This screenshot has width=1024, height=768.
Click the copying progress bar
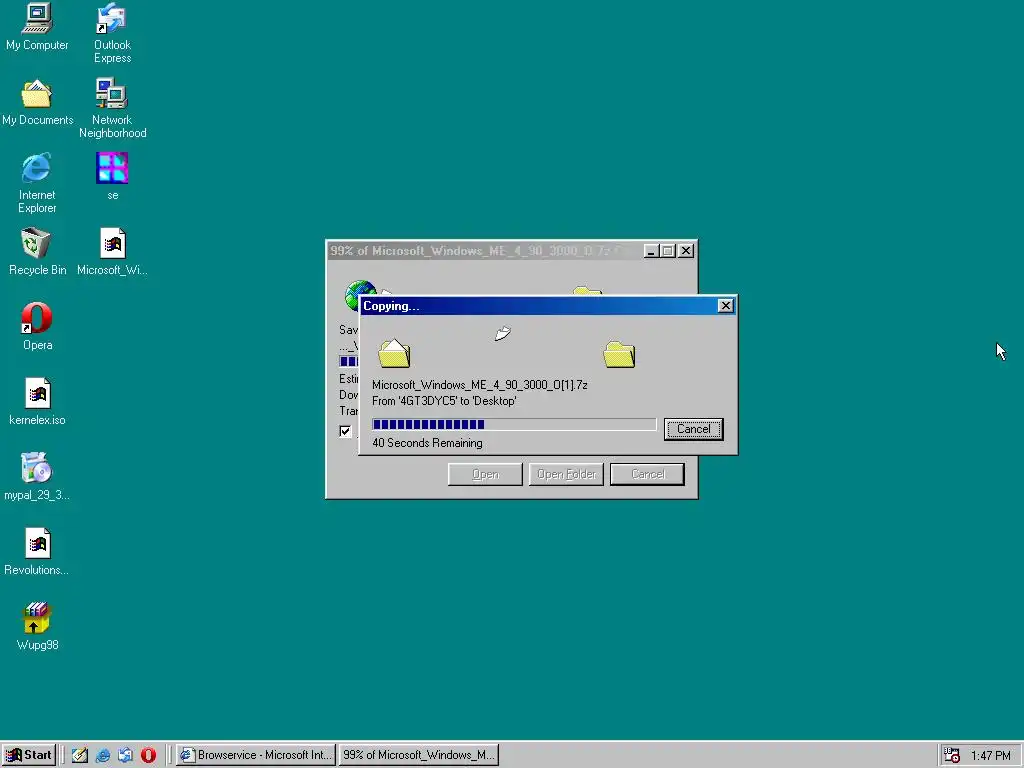pyautogui.click(x=514, y=424)
